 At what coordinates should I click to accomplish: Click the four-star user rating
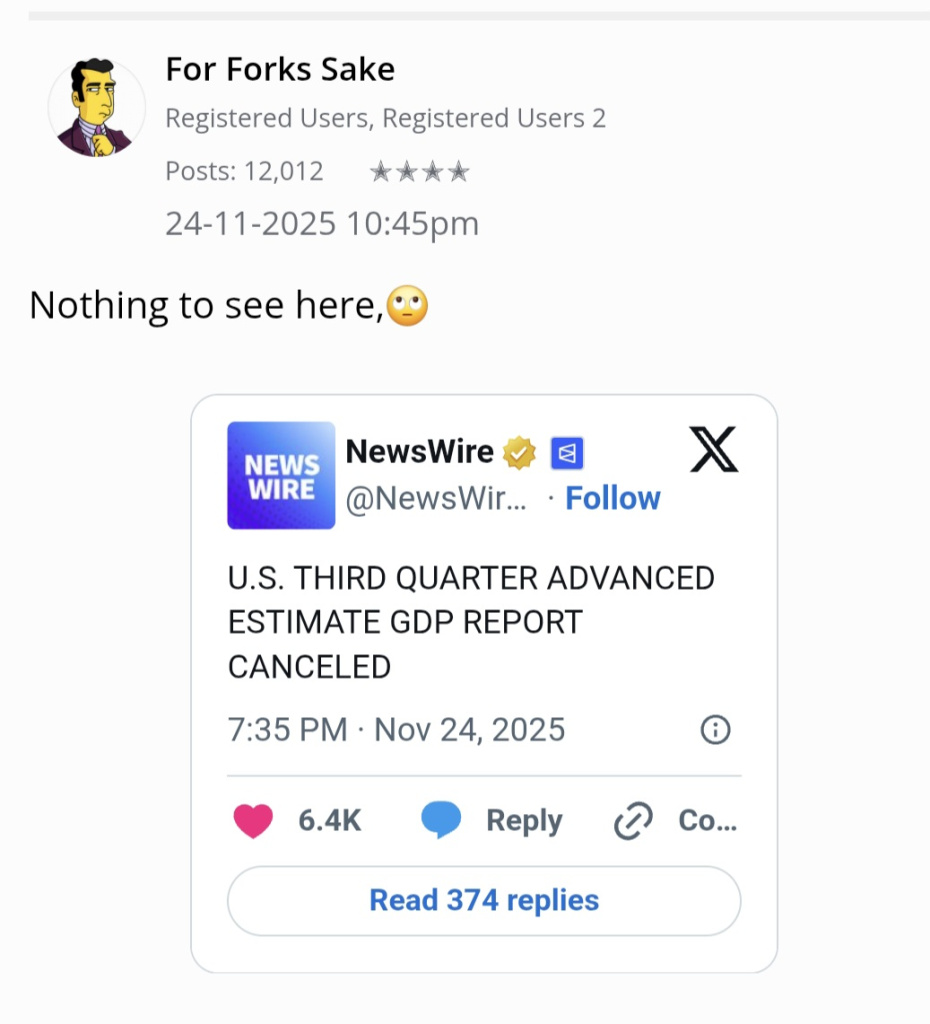pos(419,172)
